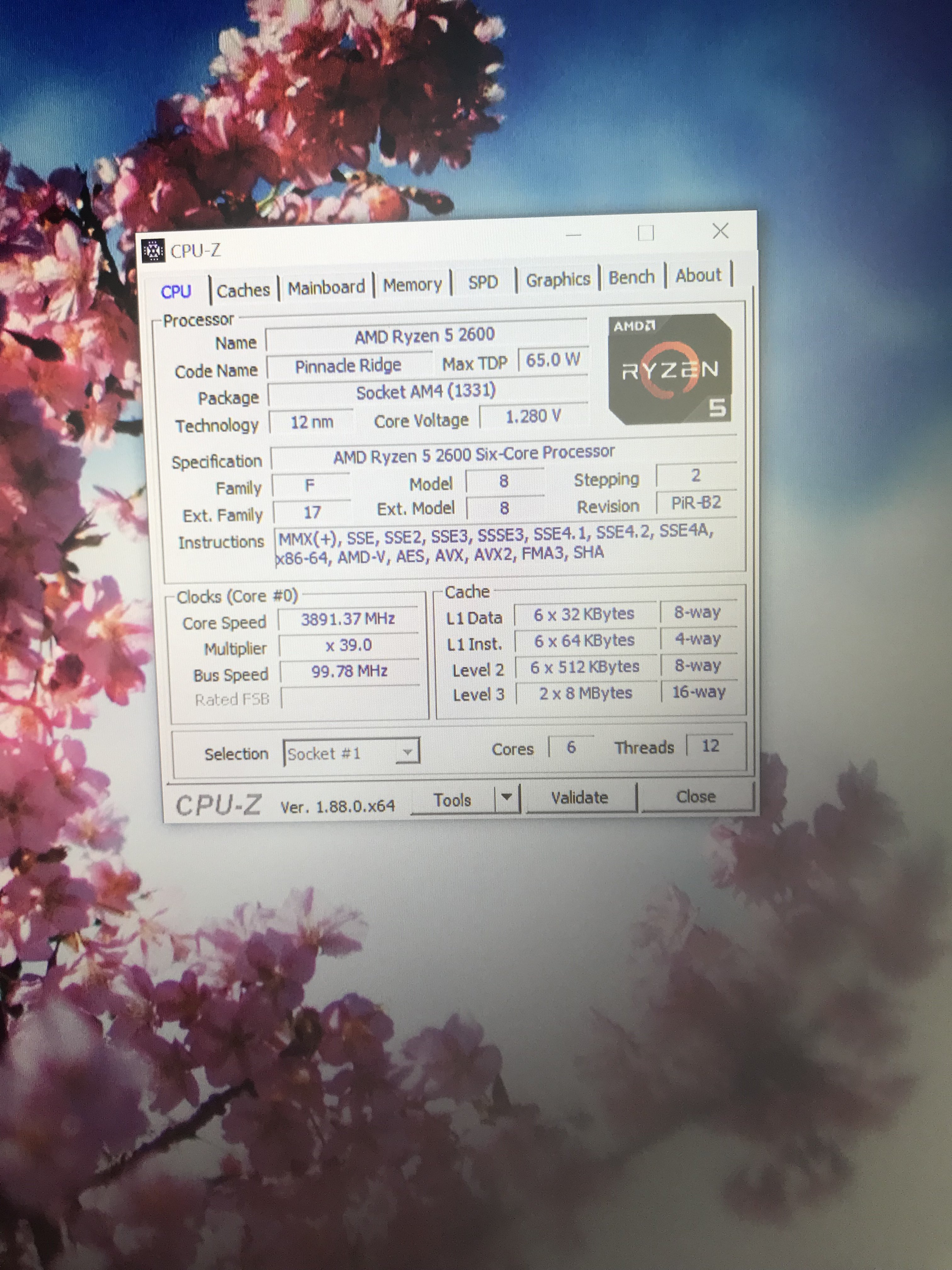Click the Validate button
This screenshot has width=952, height=1270.
[x=580, y=798]
